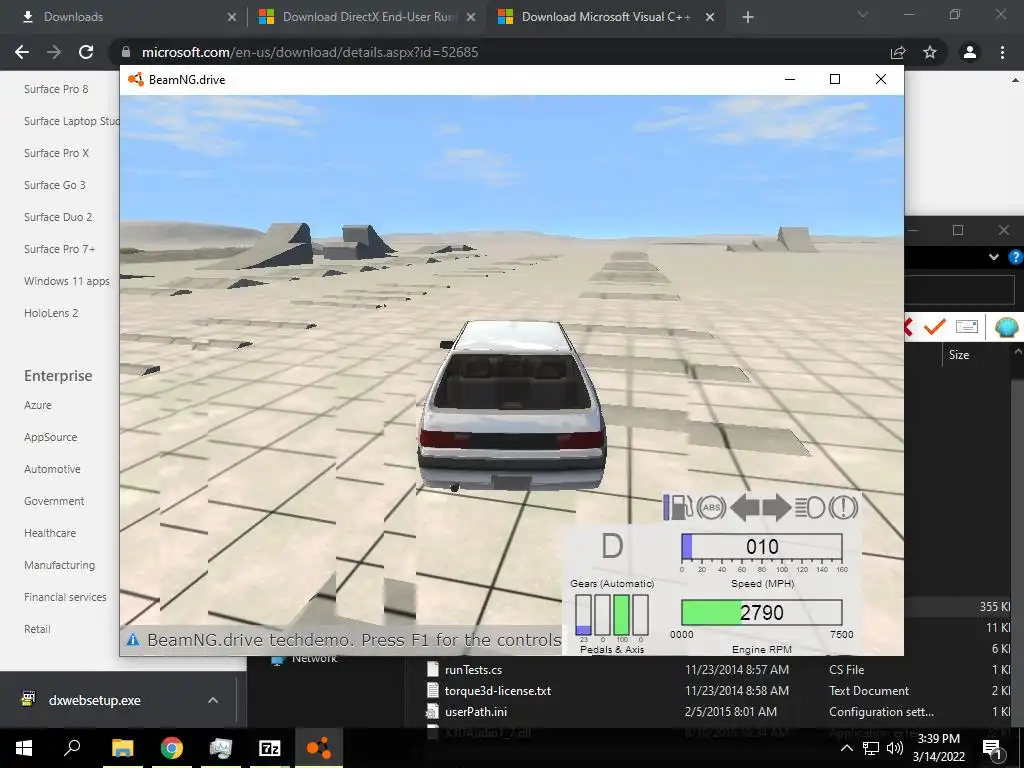Open Automotive link
1024x768 pixels.
click(x=52, y=469)
